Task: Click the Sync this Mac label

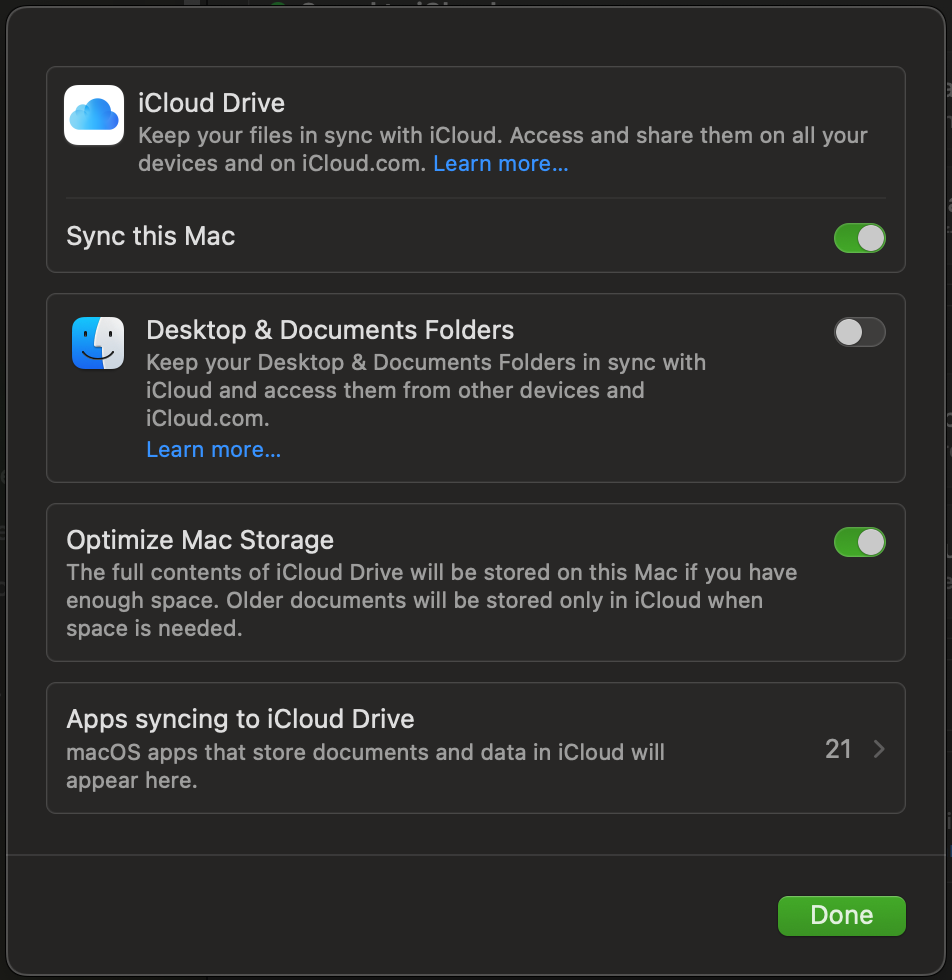Action: (150, 236)
